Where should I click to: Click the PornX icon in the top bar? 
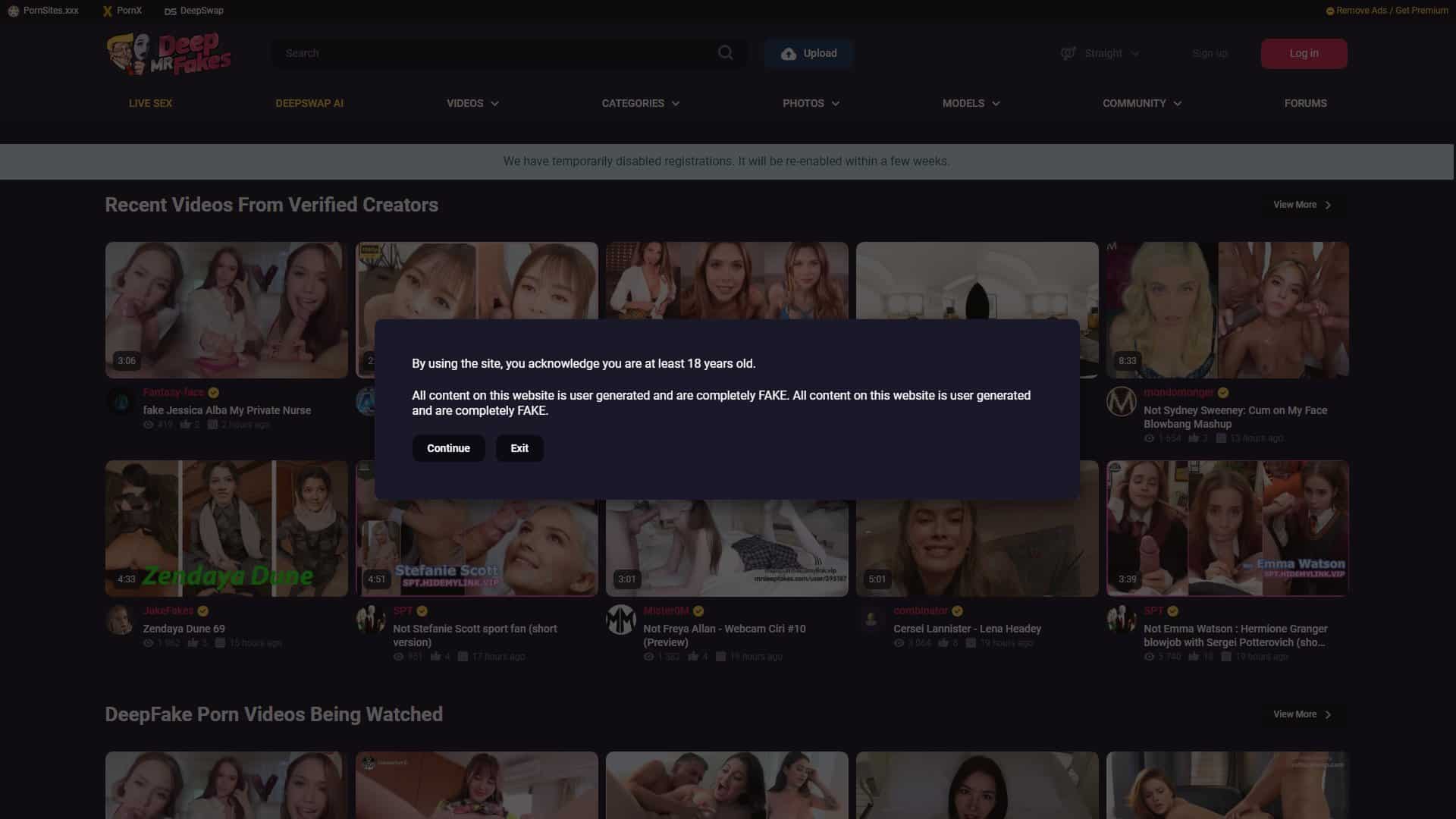click(106, 11)
